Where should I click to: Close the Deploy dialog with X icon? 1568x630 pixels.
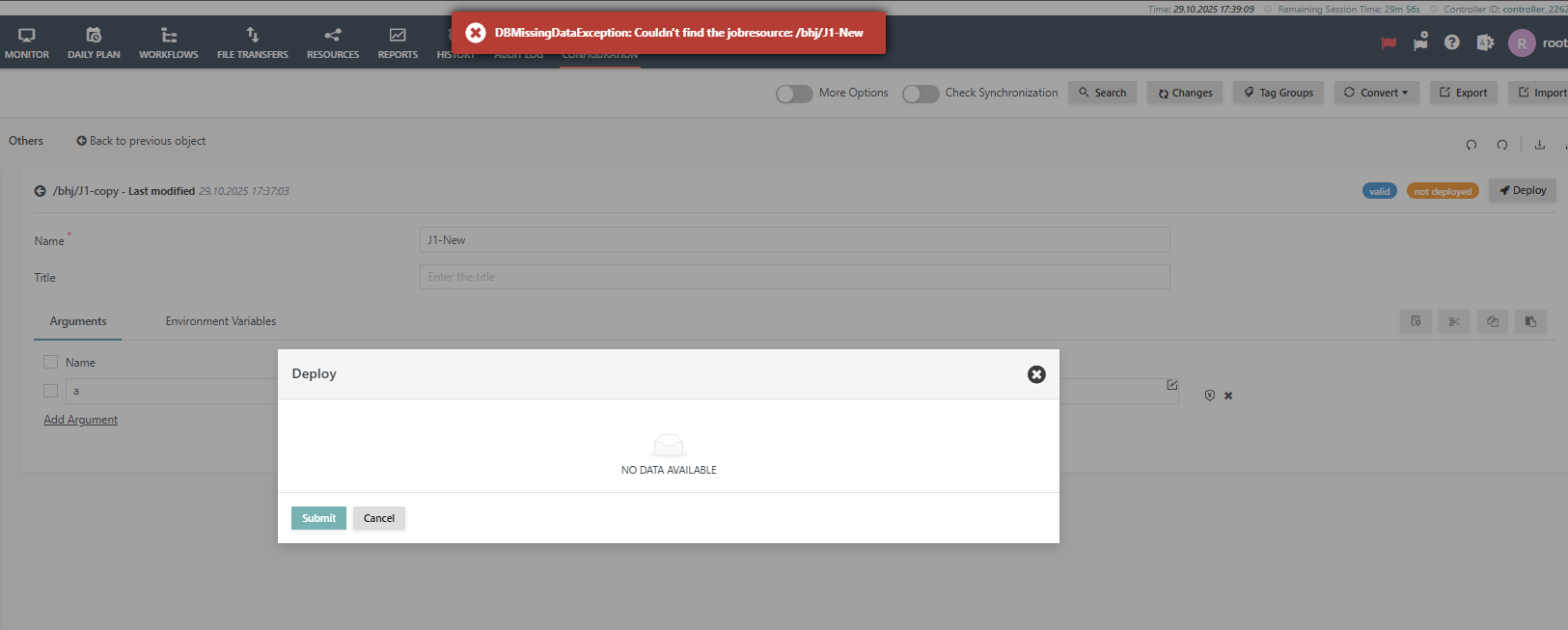1036,374
